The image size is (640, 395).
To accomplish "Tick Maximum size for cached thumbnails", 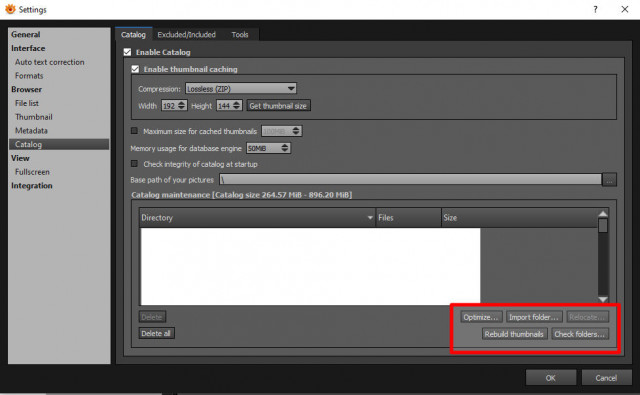I will 134,131.
